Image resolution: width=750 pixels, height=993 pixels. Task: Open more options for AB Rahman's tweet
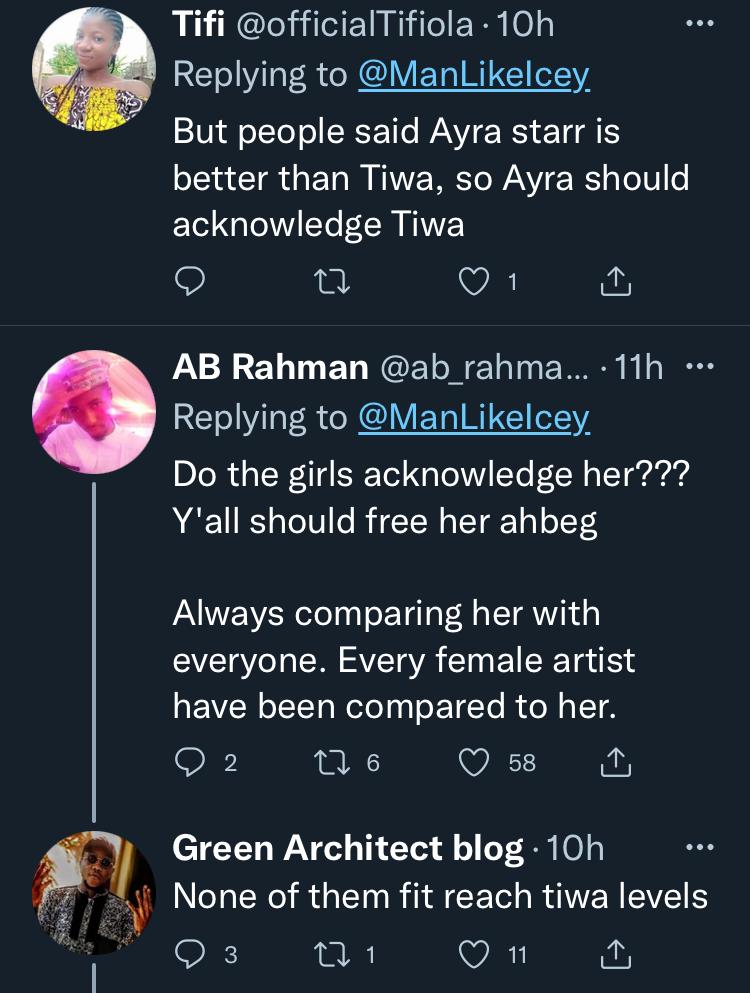698,367
